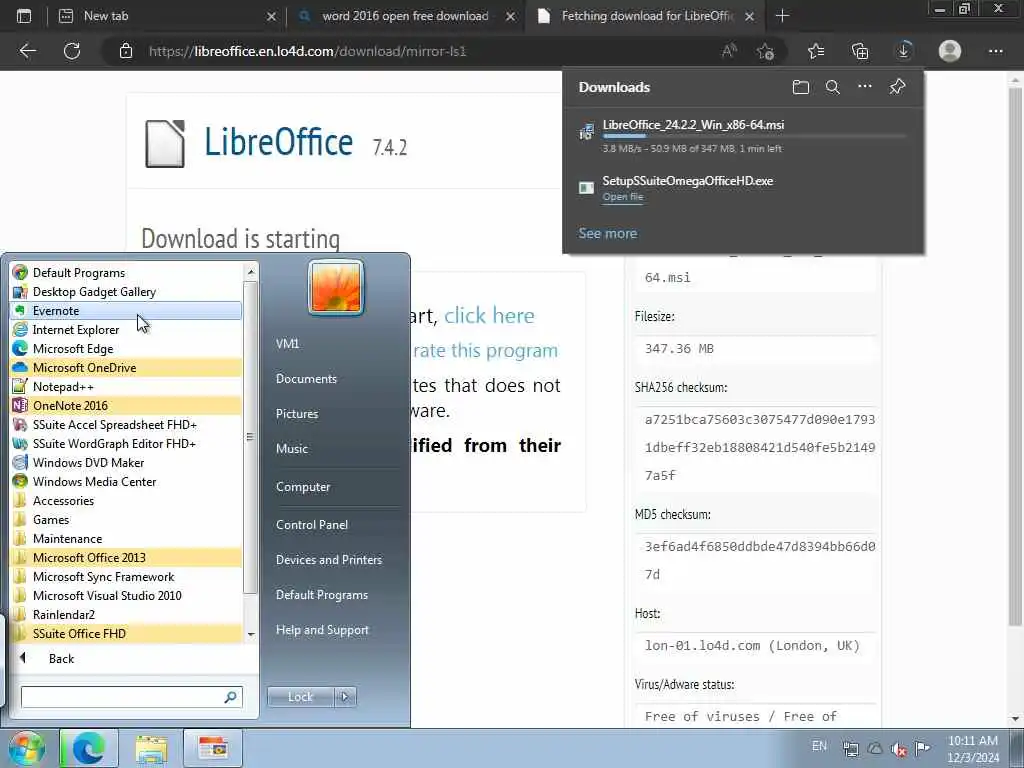Expand the Maintenance folder
Screen dimensions: 1024x768
point(126,539)
